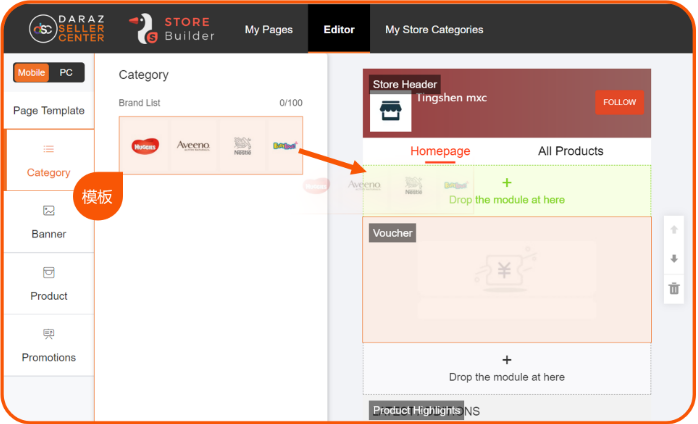
Task: Open the Promotions module section
Action: [x=49, y=345]
